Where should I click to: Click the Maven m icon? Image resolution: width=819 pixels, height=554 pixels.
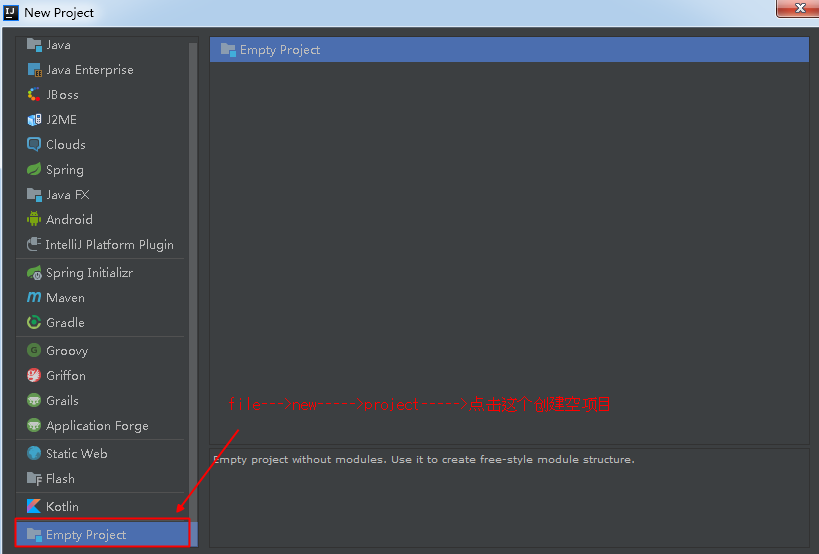[x=34, y=297]
